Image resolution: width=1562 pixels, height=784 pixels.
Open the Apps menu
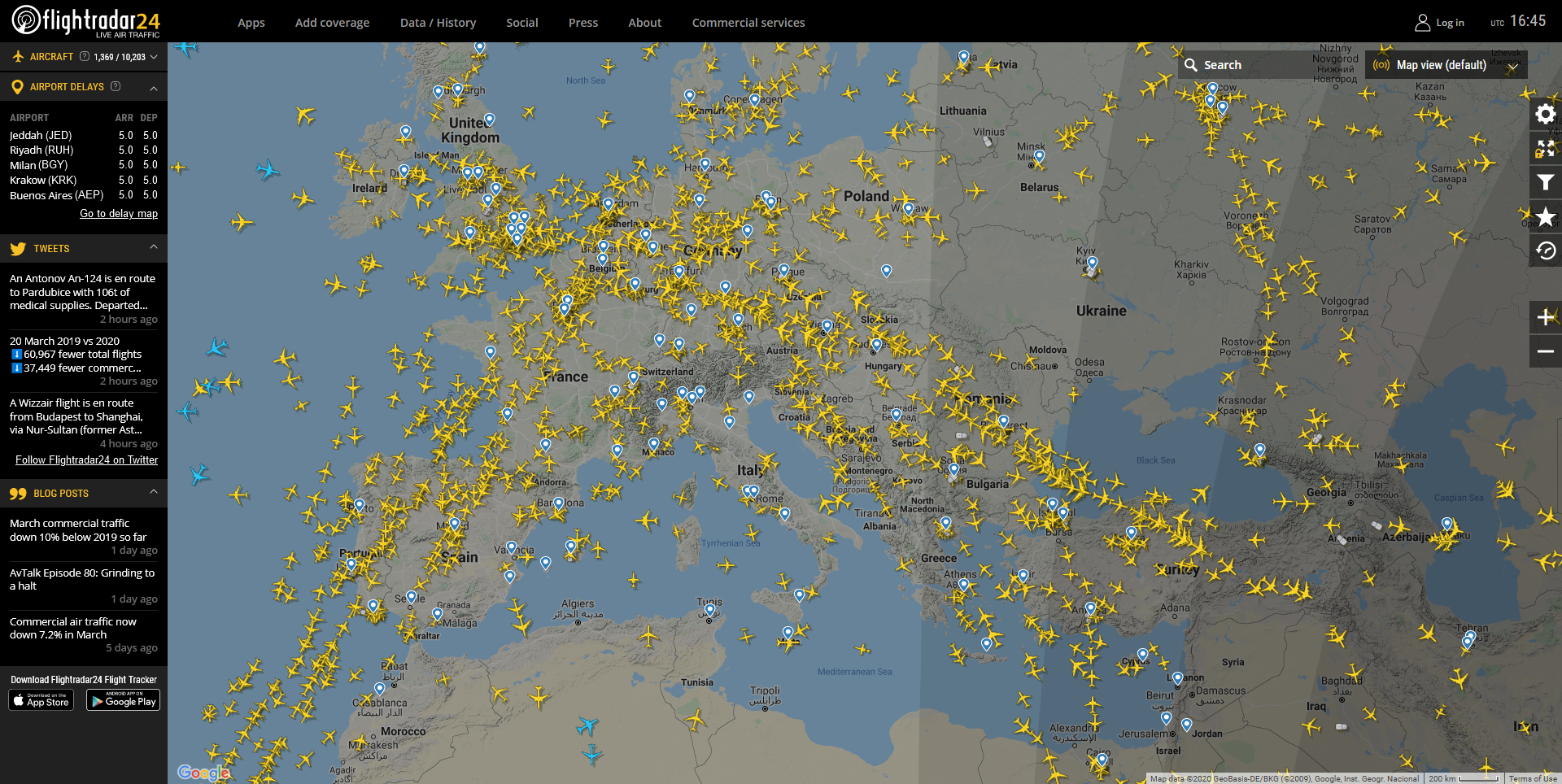pyautogui.click(x=251, y=23)
